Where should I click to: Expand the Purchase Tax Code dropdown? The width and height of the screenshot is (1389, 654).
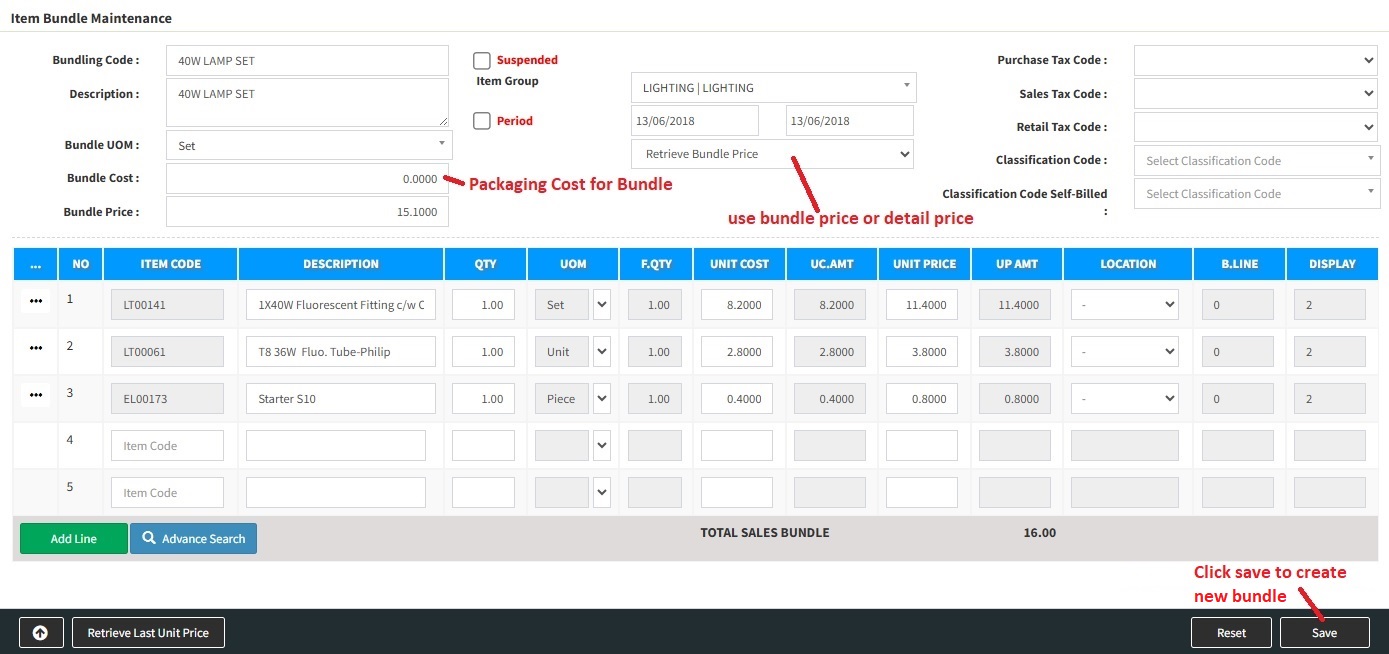coord(1256,61)
